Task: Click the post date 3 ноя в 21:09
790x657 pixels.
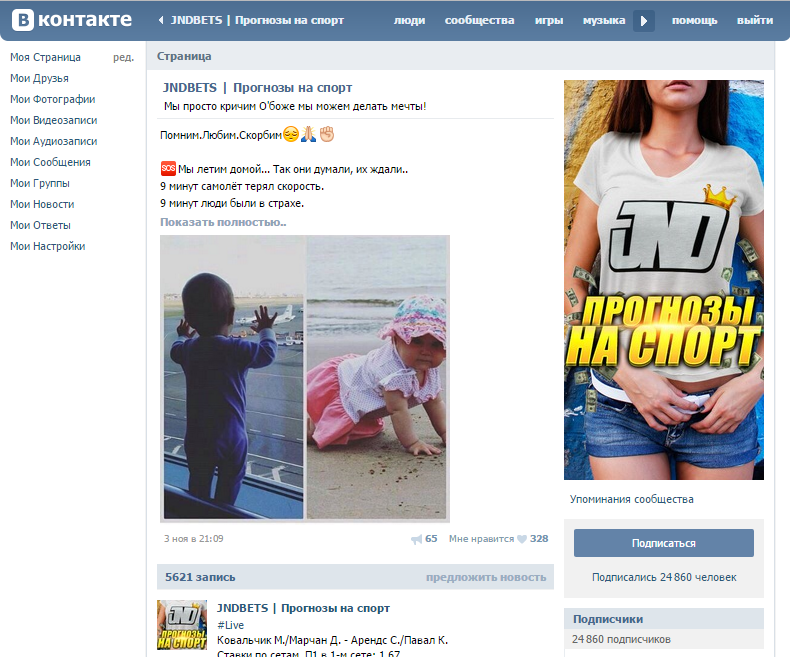Action: point(193,539)
